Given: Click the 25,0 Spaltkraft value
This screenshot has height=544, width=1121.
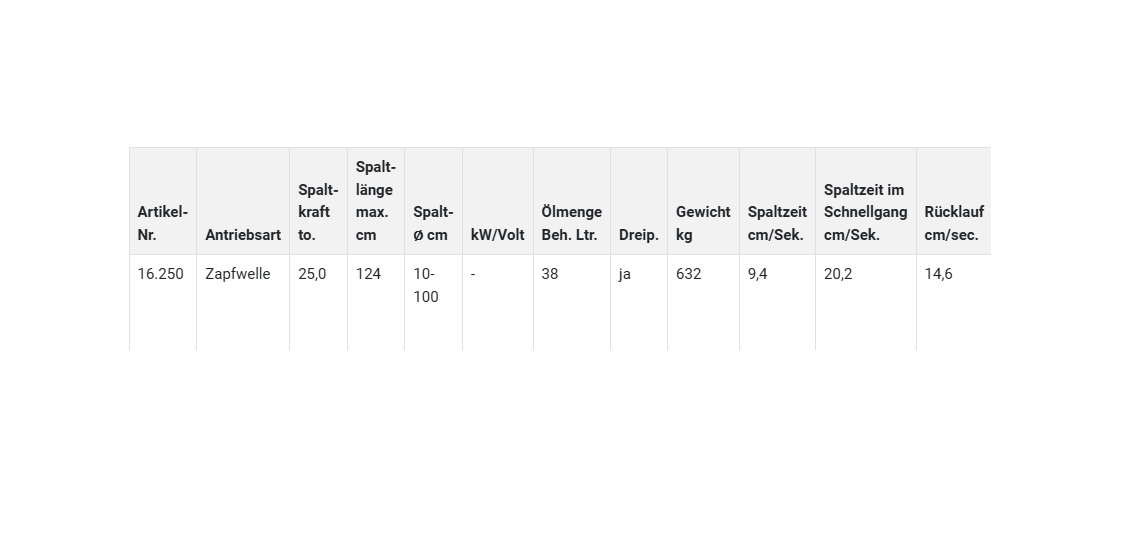Looking at the screenshot, I should pos(312,274).
